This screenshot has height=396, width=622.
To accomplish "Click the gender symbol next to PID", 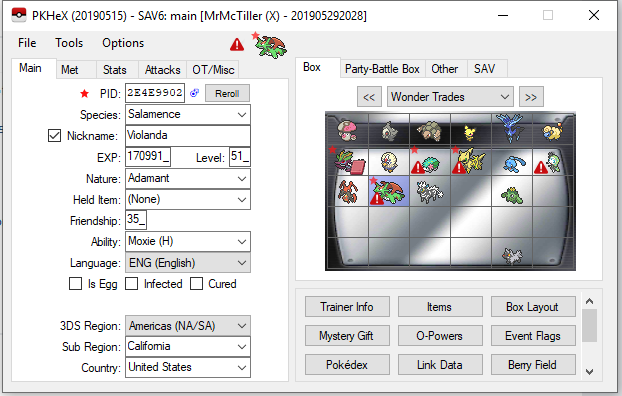I will (194, 93).
